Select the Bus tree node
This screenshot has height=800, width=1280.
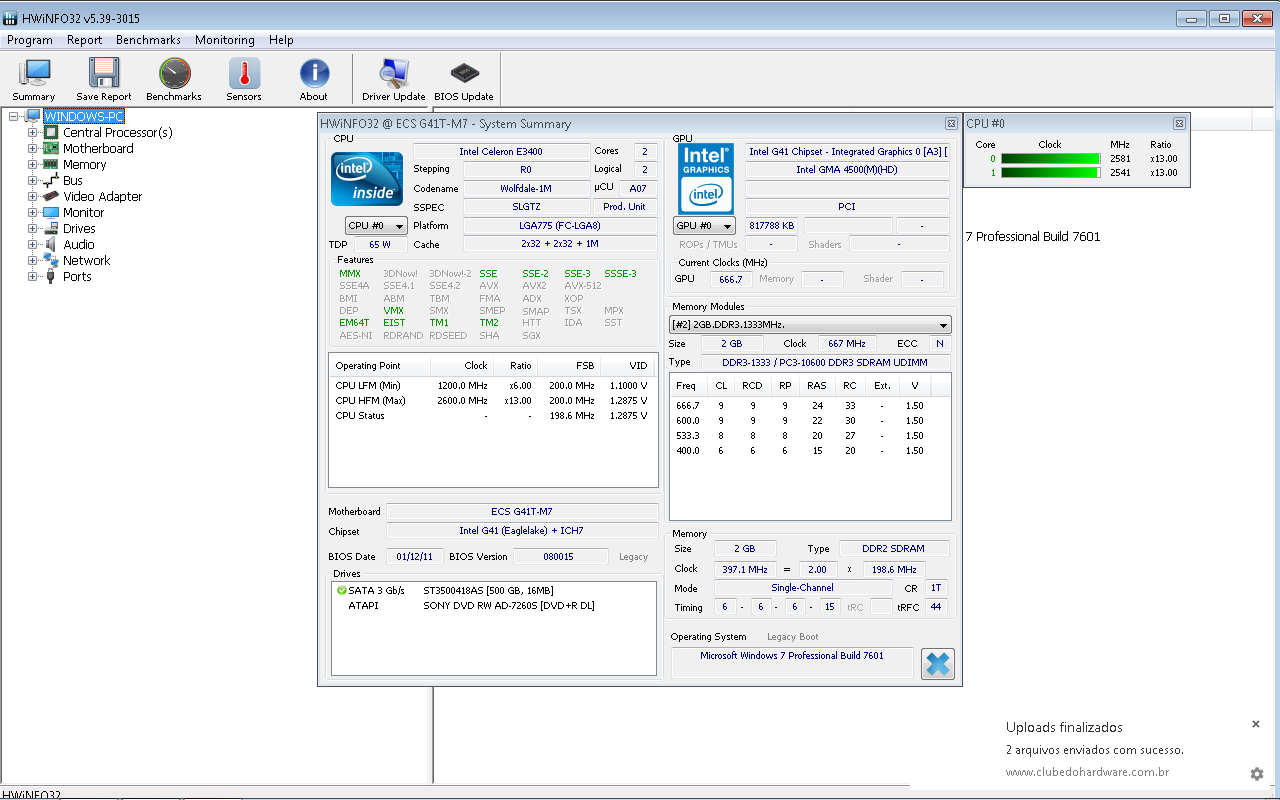73,180
